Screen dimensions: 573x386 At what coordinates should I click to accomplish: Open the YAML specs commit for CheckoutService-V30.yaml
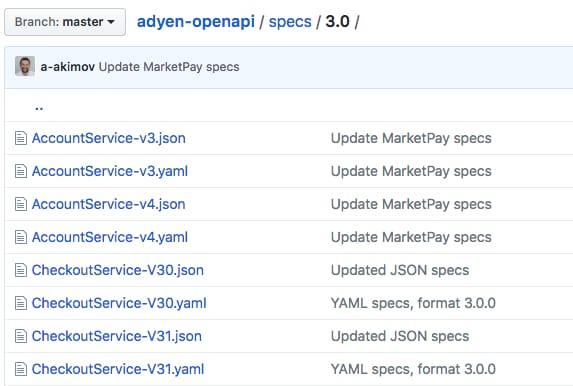pyautogui.click(x=413, y=303)
